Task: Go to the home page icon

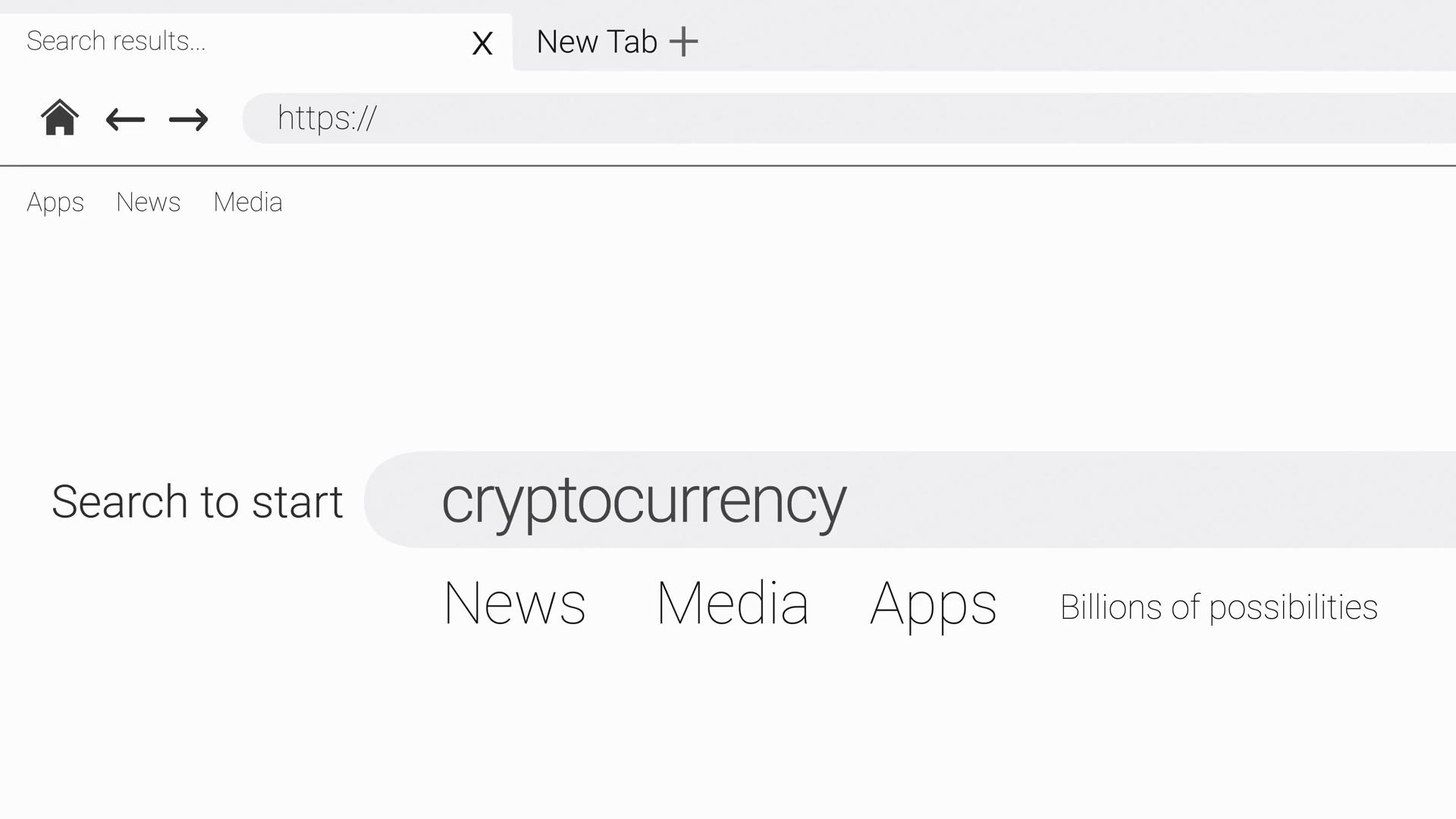Action: click(x=59, y=118)
